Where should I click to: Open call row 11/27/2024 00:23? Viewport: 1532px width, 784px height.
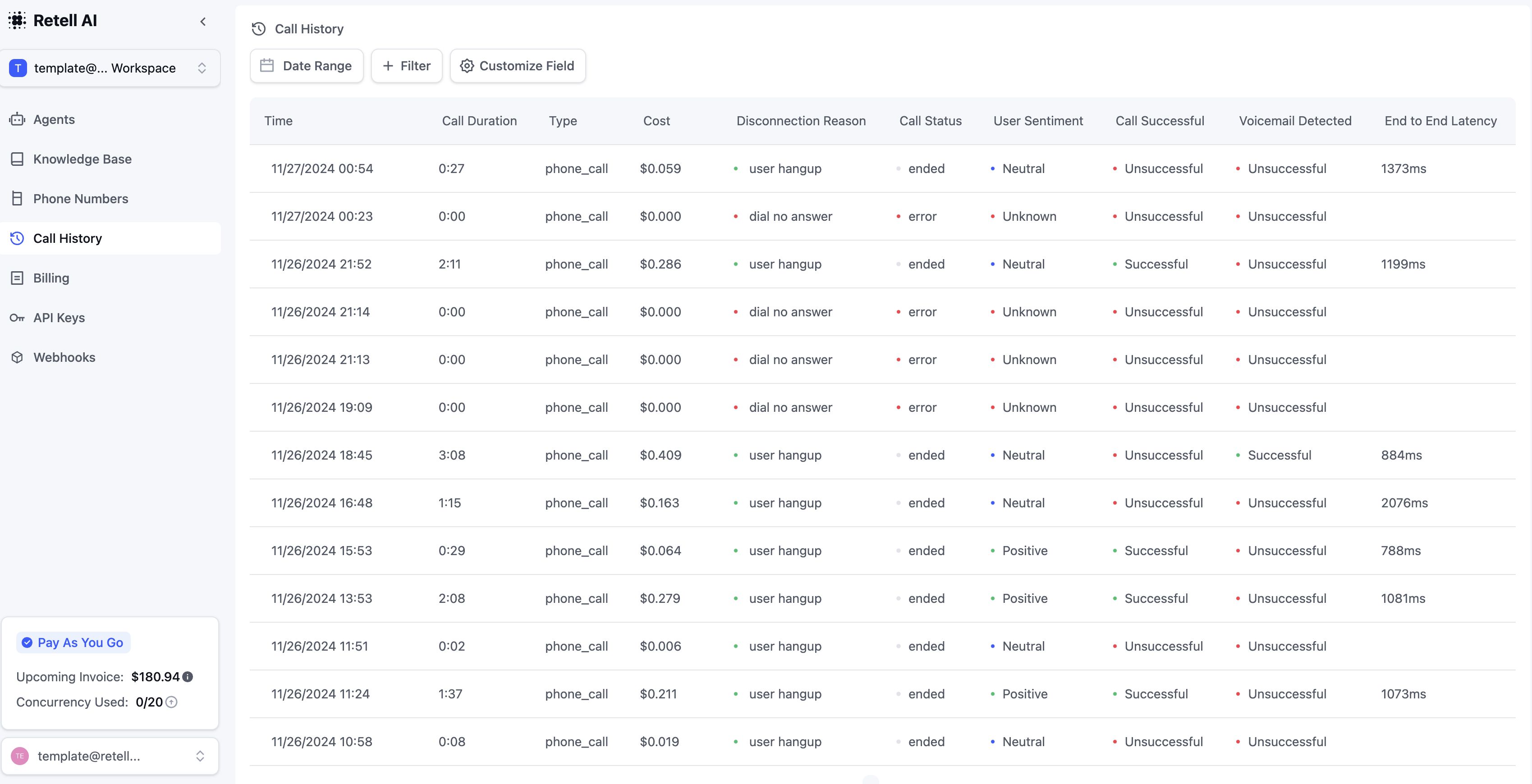pyautogui.click(x=883, y=216)
